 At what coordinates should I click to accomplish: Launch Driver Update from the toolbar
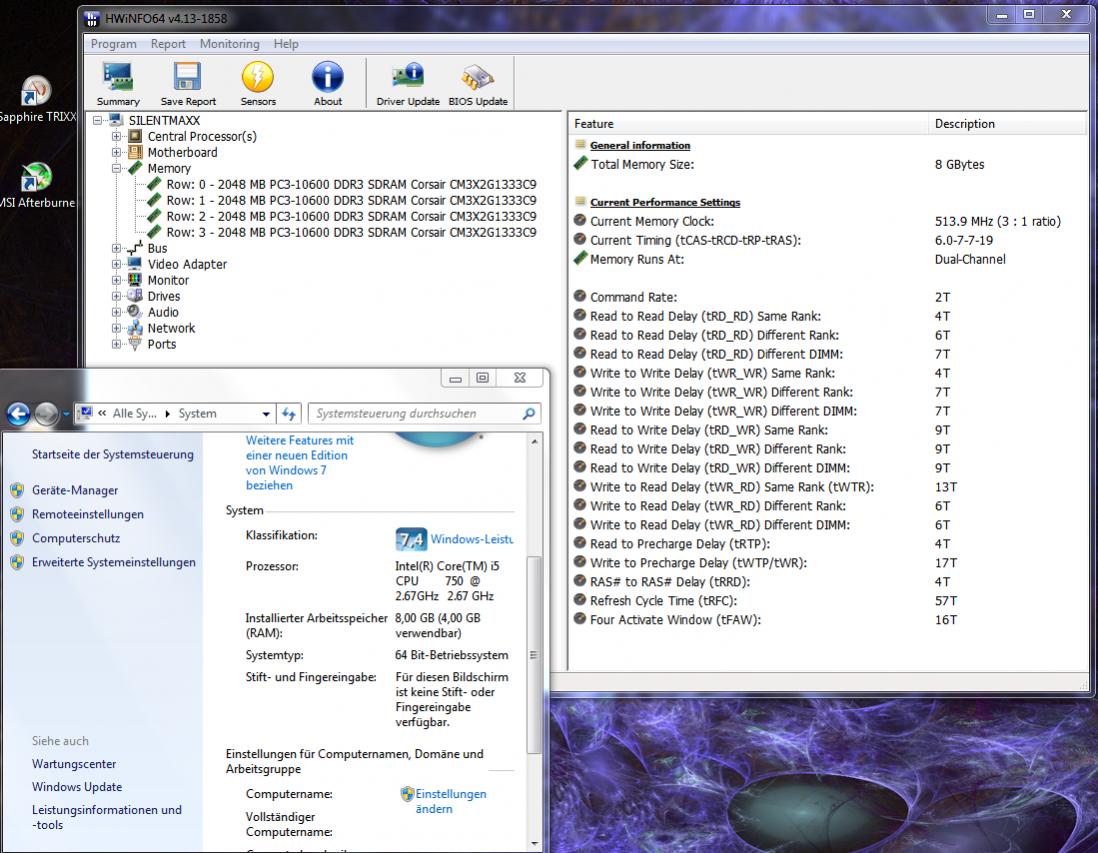coord(408,83)
